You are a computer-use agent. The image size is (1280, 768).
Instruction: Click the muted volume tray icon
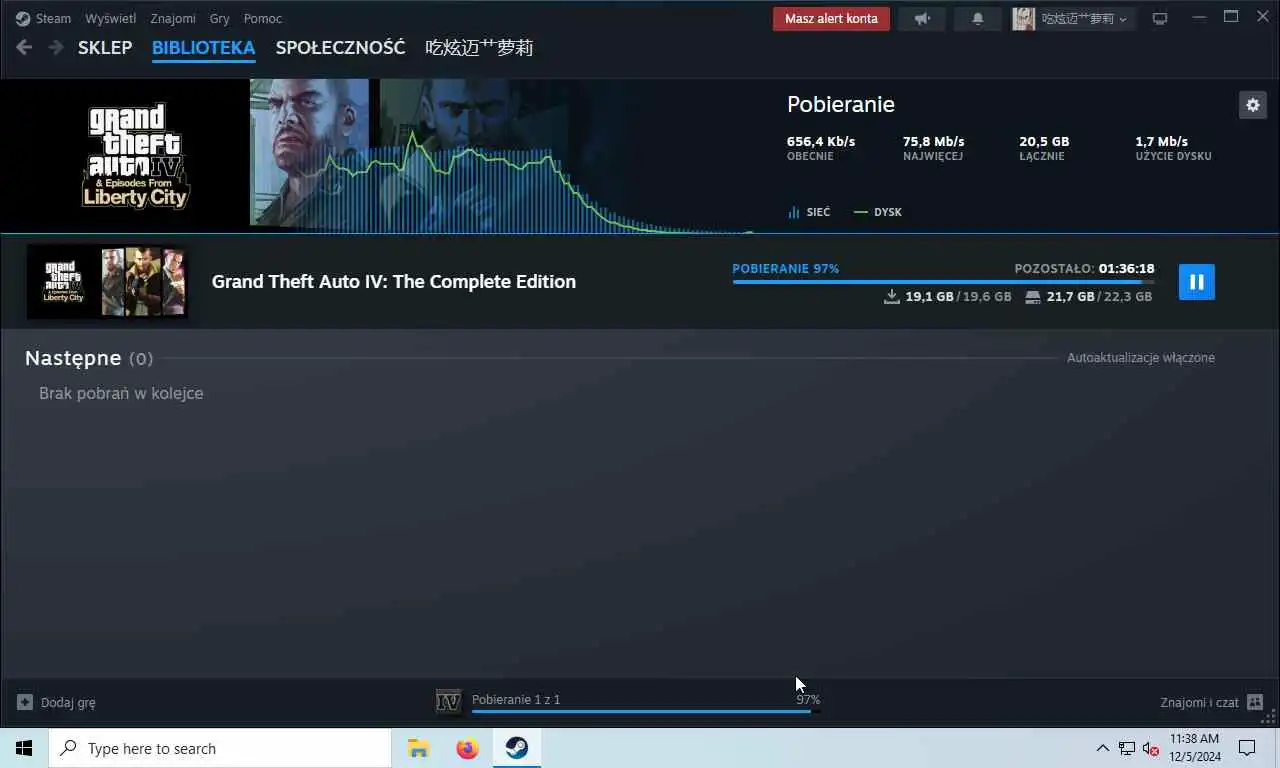[x=1151, y=748]
